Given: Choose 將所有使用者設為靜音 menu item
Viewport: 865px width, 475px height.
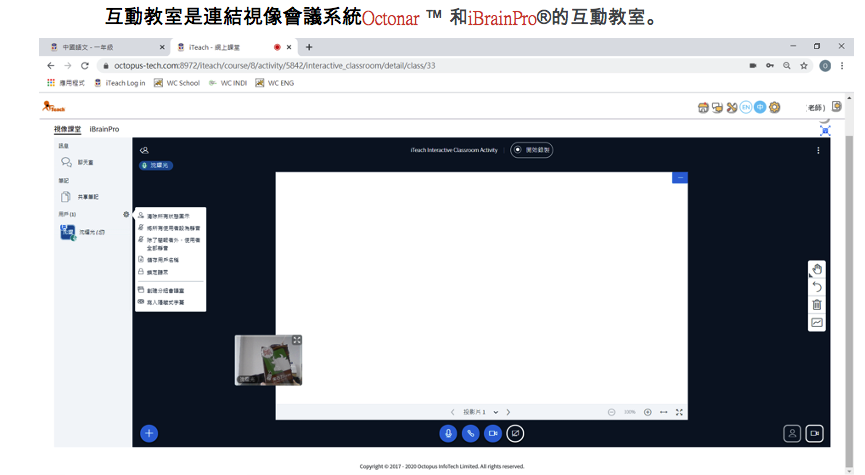Looking at the screenshot, I should pyautogui.click(x=170, y=228).
